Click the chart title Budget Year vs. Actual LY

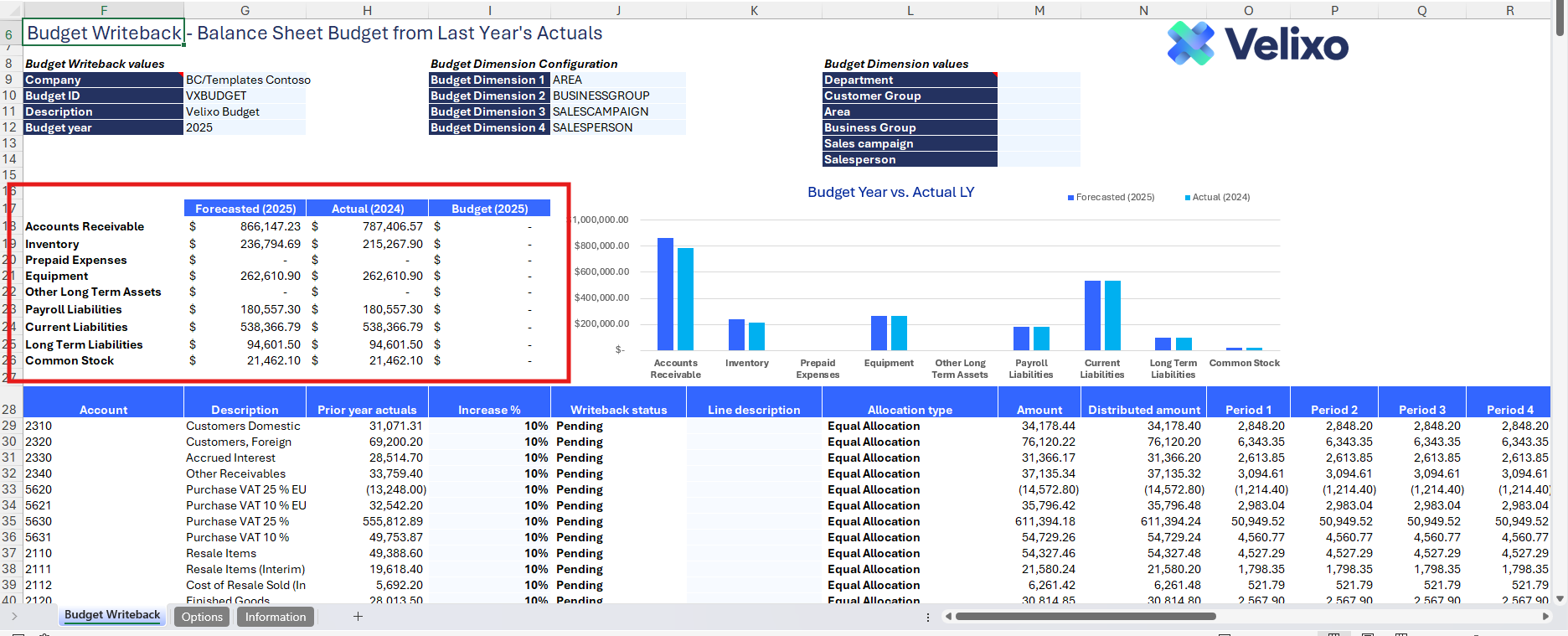pos(890,192)
